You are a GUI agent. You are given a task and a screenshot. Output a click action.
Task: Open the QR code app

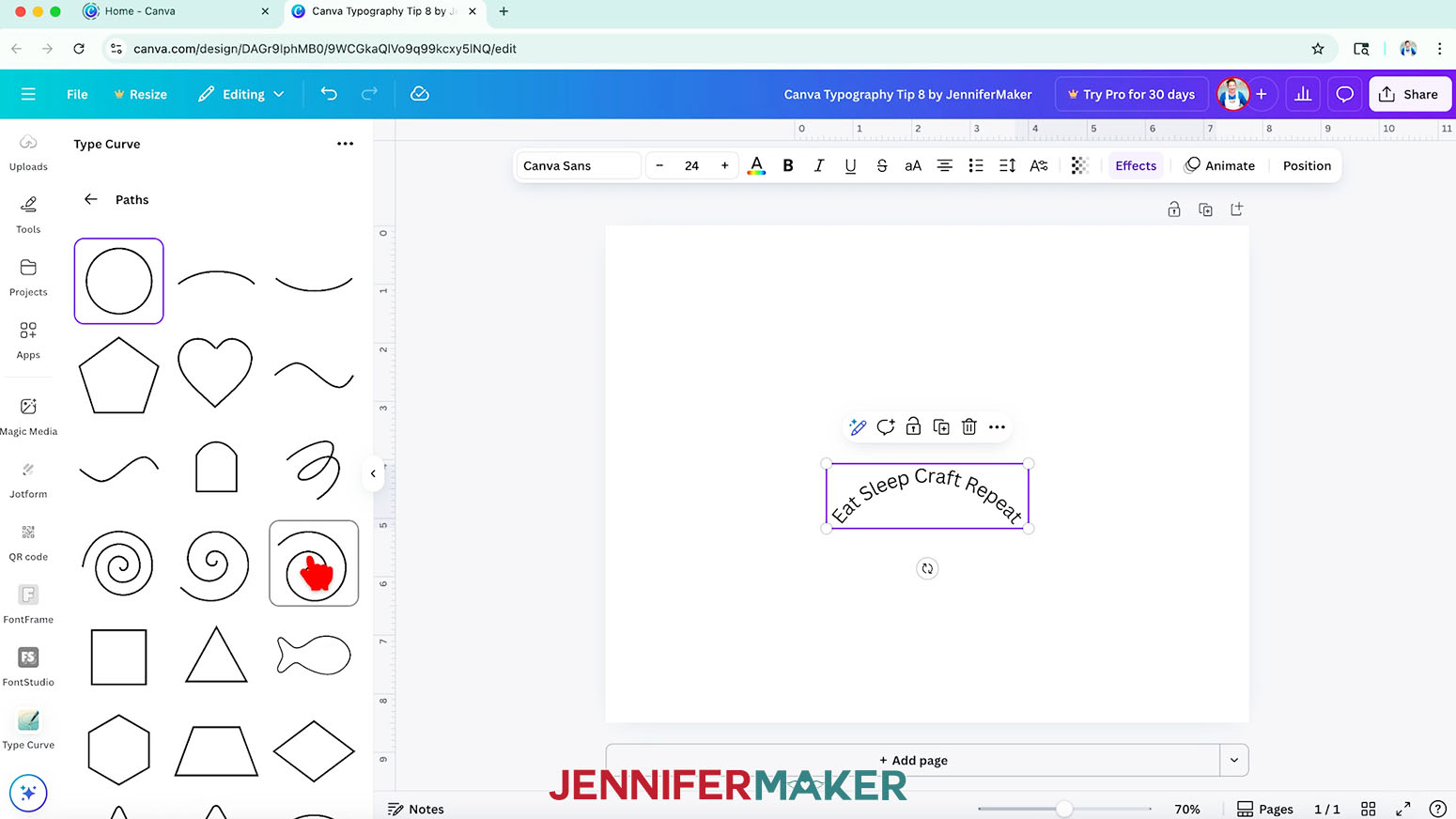[28, 542]
